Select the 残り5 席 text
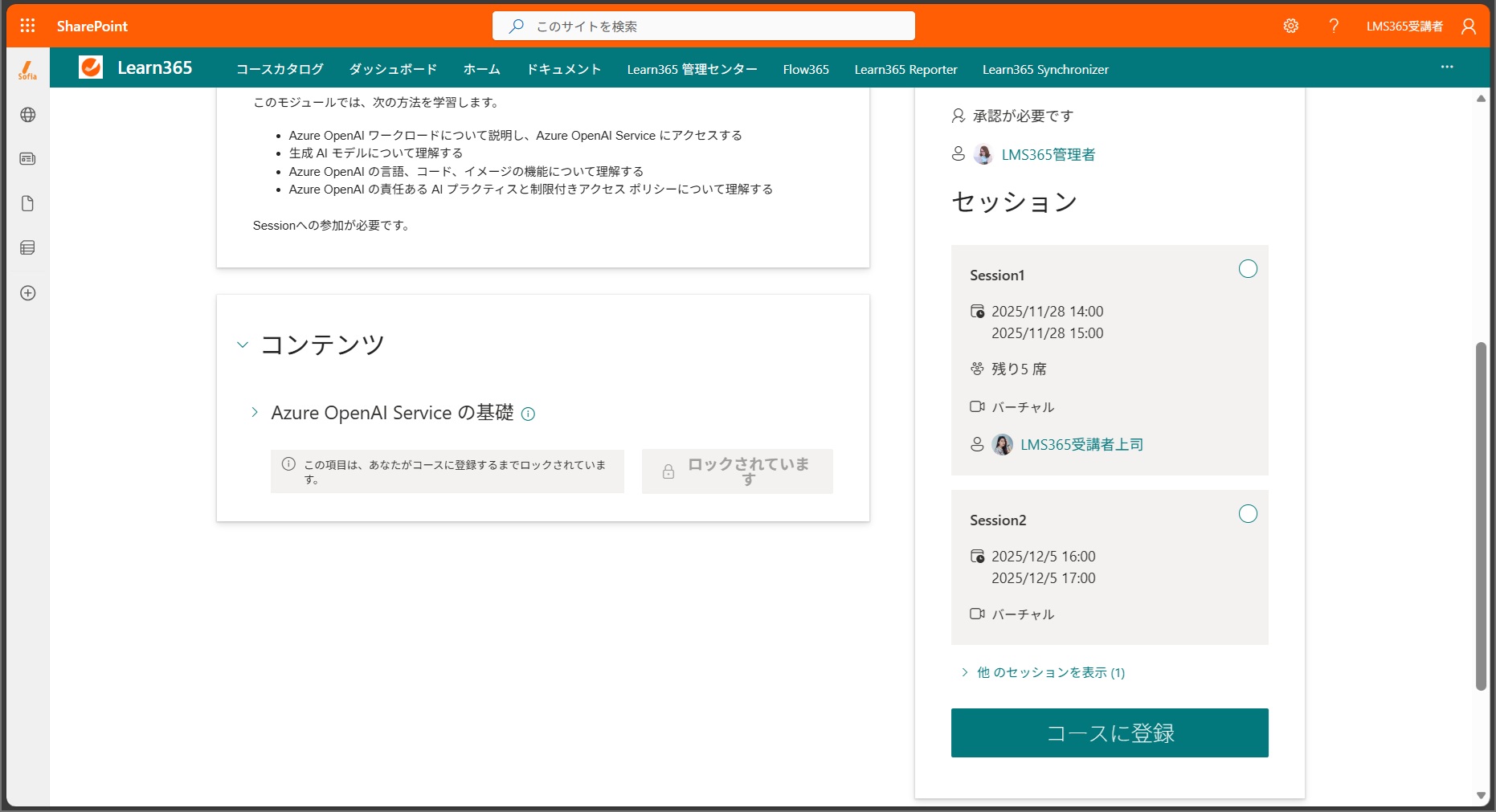 [1019, 369]
